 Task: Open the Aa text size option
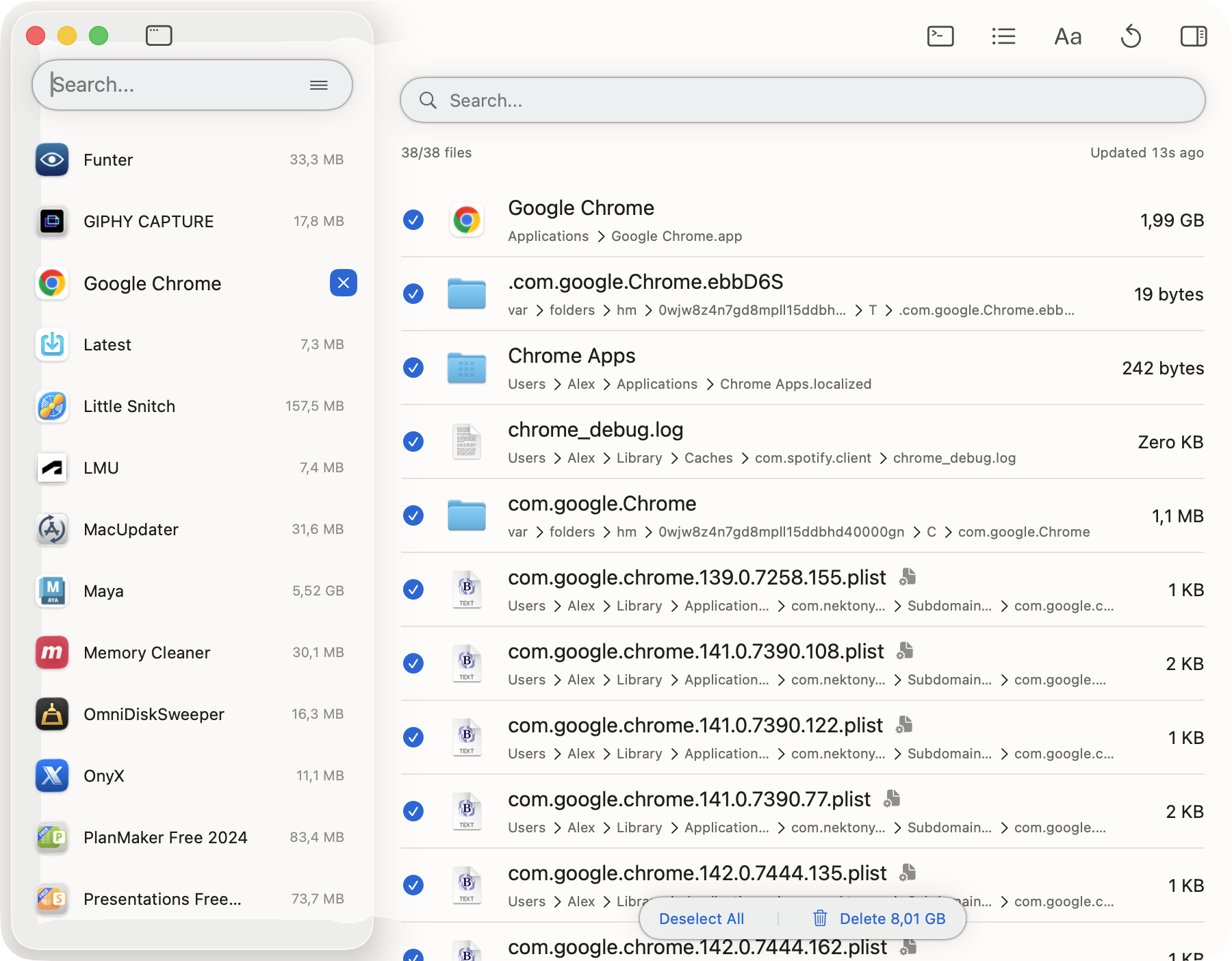(x=1068, y=36)
